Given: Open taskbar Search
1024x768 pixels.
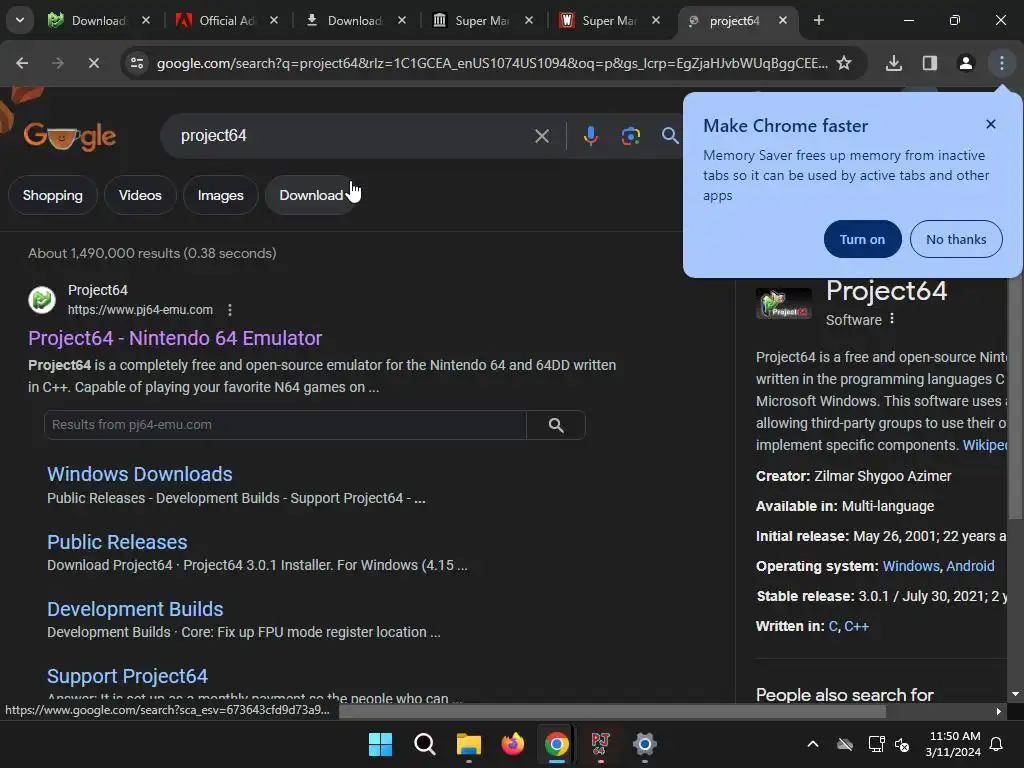Looking at the screenshot, I should click(424, 744).
